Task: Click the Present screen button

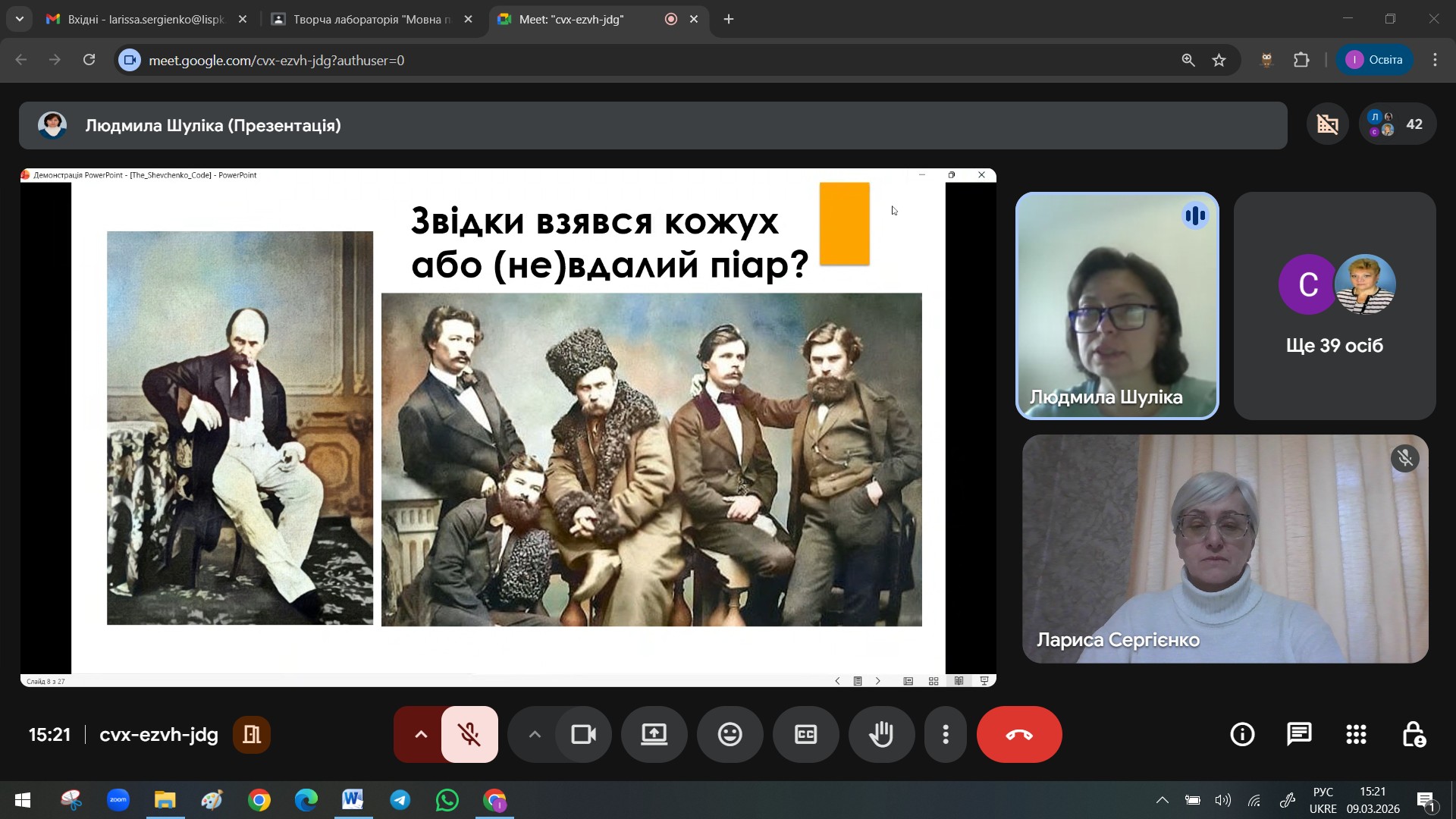Action: point(654,734)
